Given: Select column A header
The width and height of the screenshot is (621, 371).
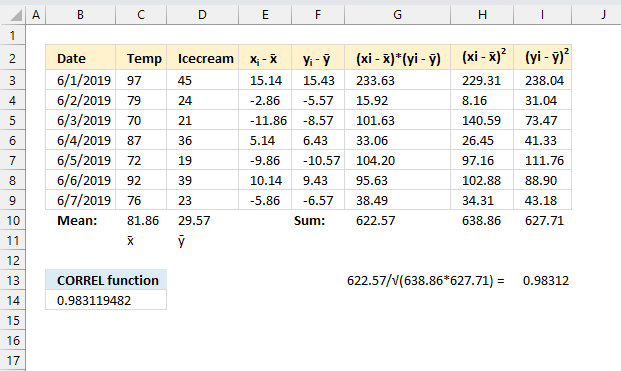Looking at the screenshot, I should coord(36,15).
